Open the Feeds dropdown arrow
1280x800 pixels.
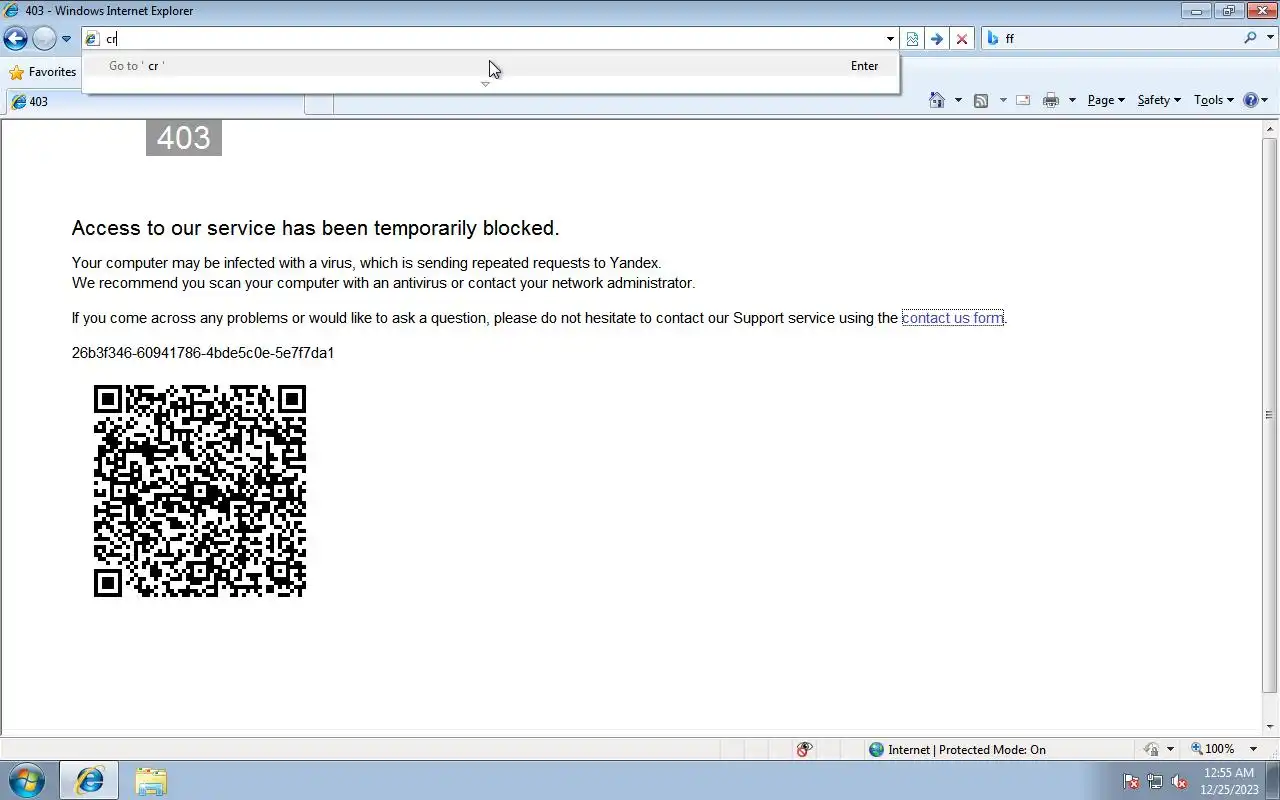coord(1003,100)
